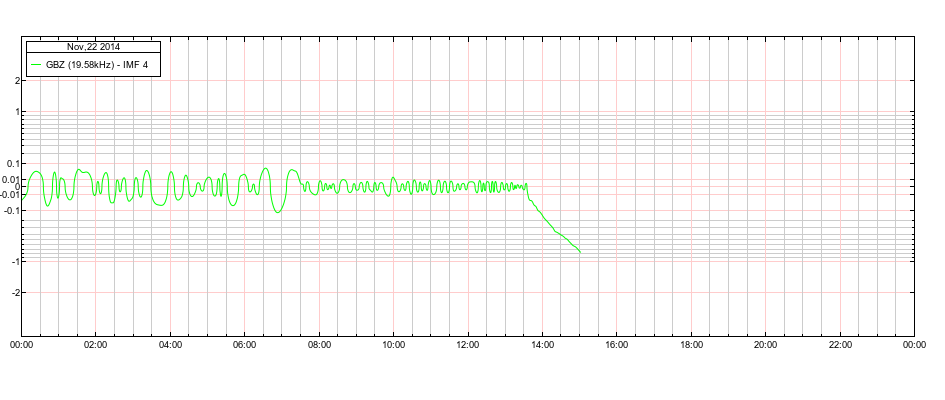Click x-axis label 14:00

(542, 345)
